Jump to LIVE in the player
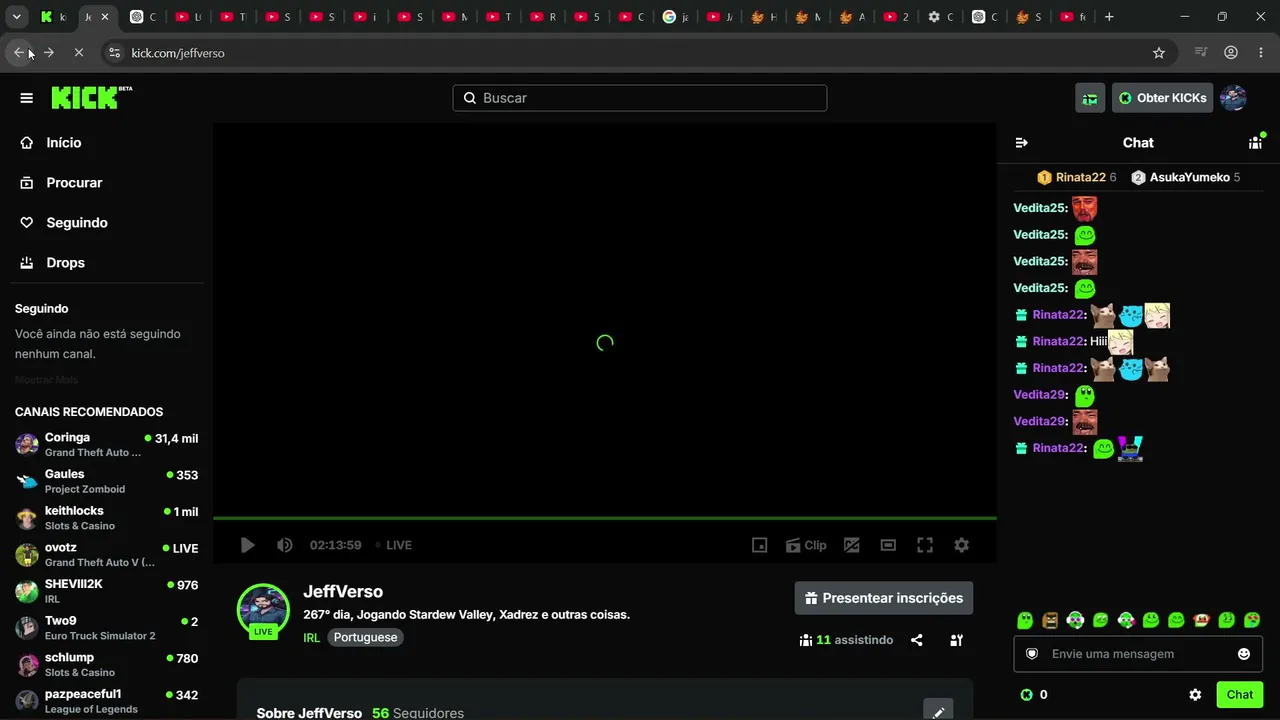This screenshot has width=1280, height=720. (x=394, y=545)
